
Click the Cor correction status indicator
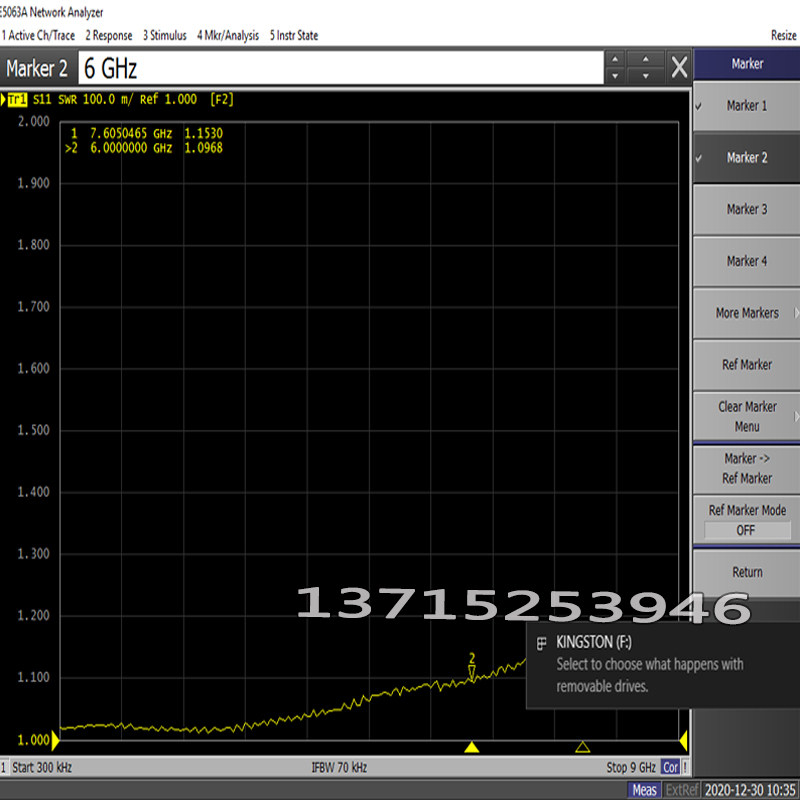pos(670,767)
